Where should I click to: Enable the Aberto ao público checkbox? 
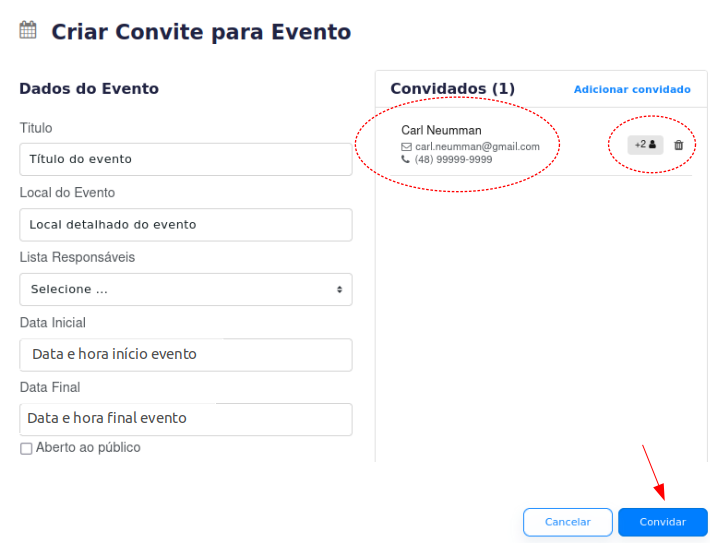(26, 449)
